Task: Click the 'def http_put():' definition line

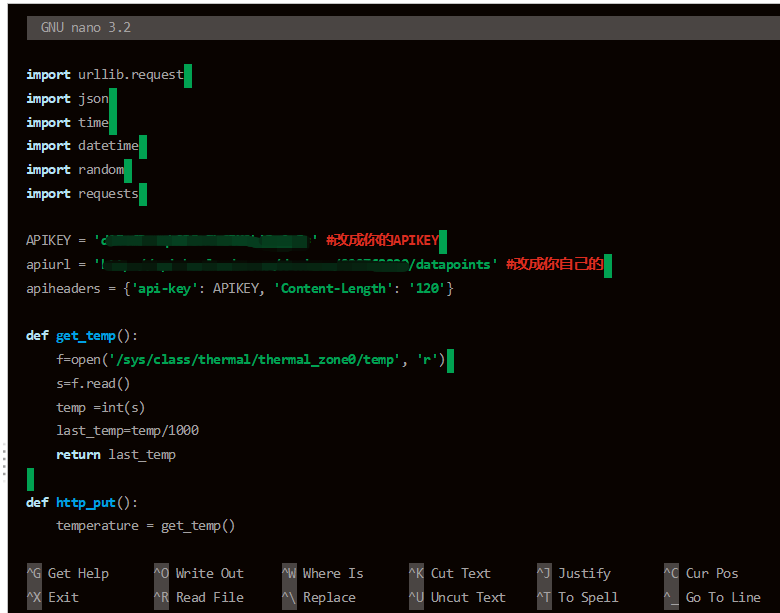Action: tap(82, 503)
